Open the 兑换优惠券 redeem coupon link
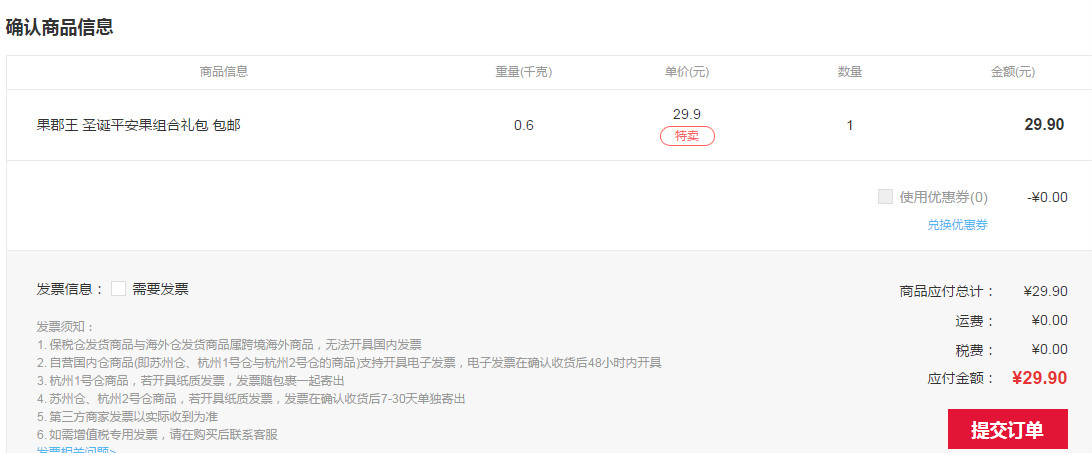This screenshot has height=453, width=1092. coord(957,224)
